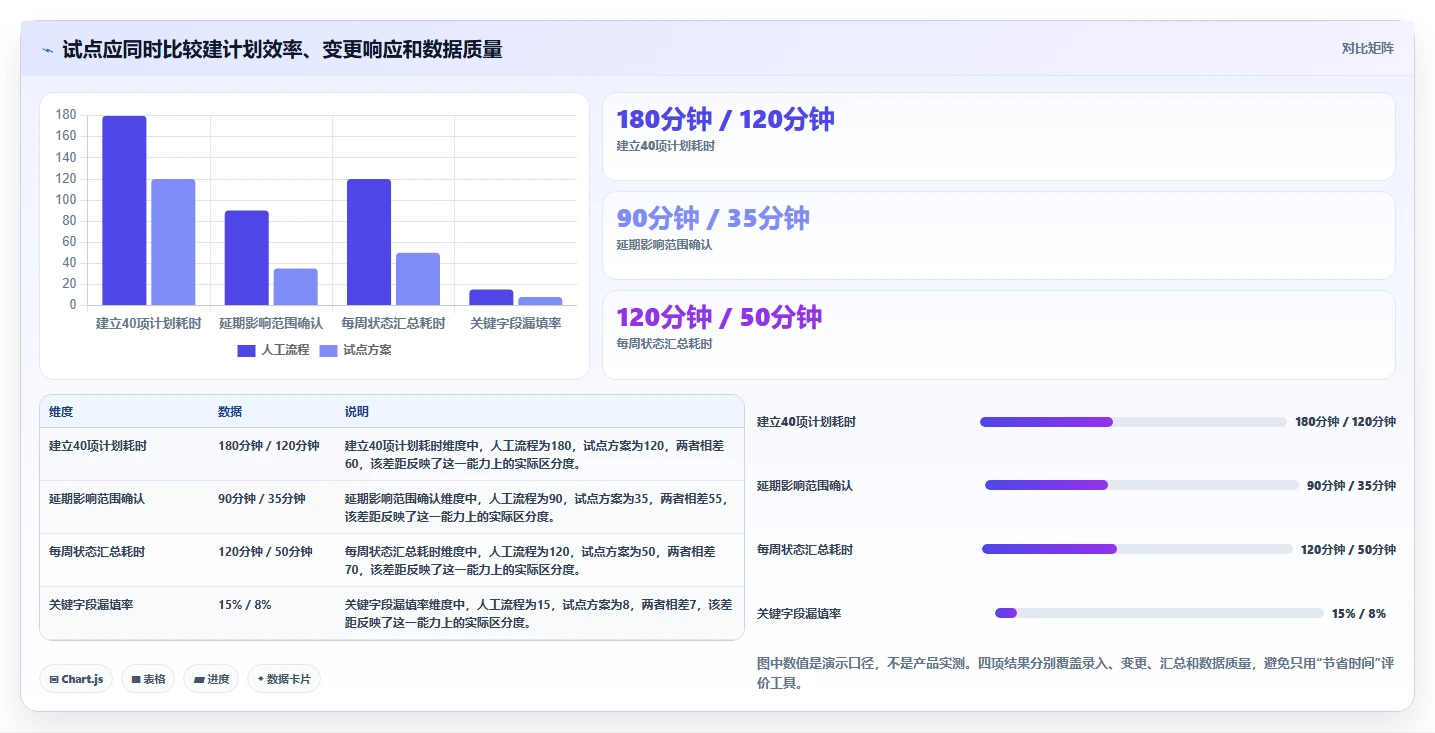Click the 说明 column header
Screen dimensions: 1435x733
pos(357,412)
